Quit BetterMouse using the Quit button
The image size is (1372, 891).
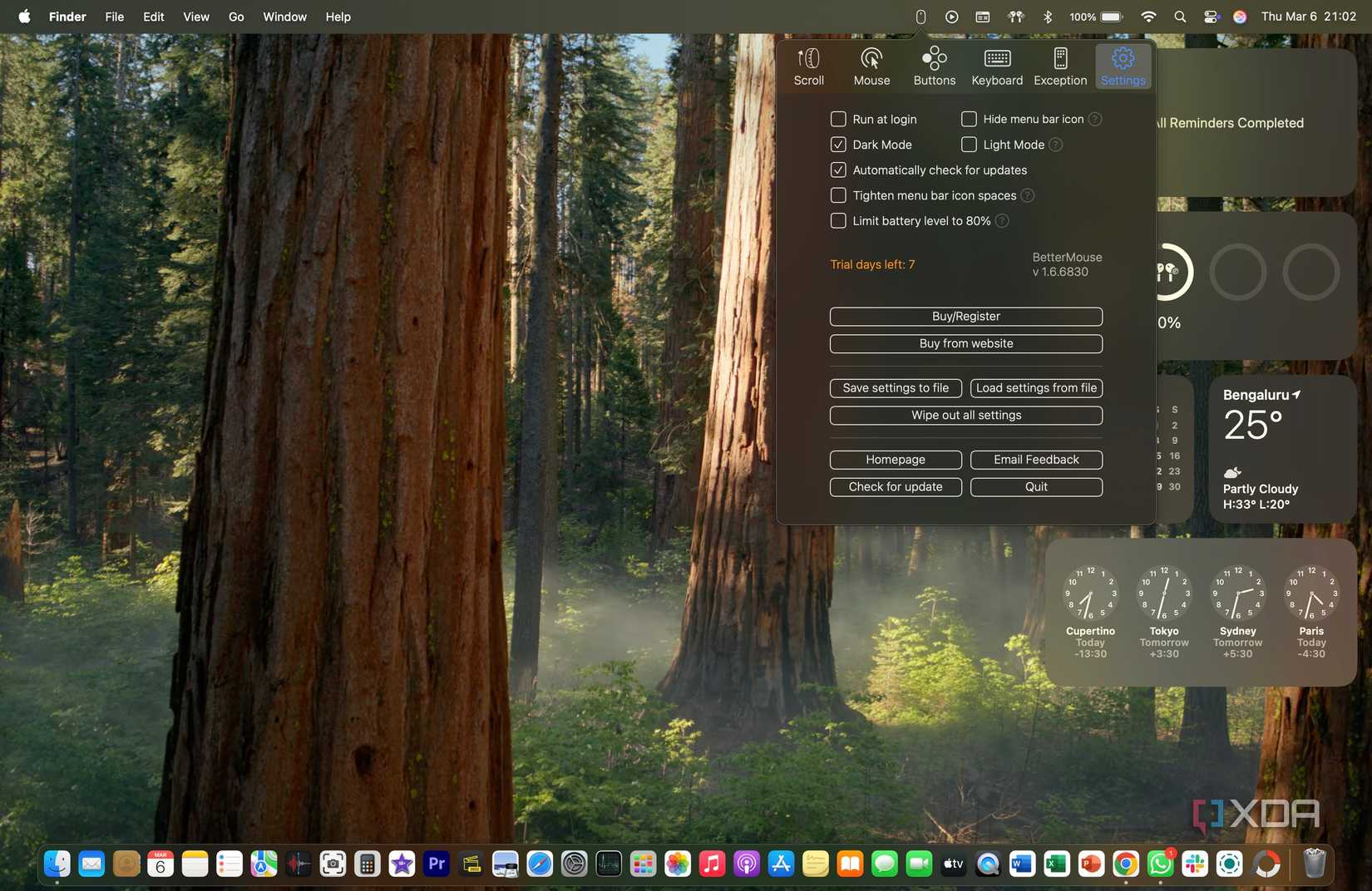(1036, 487)
